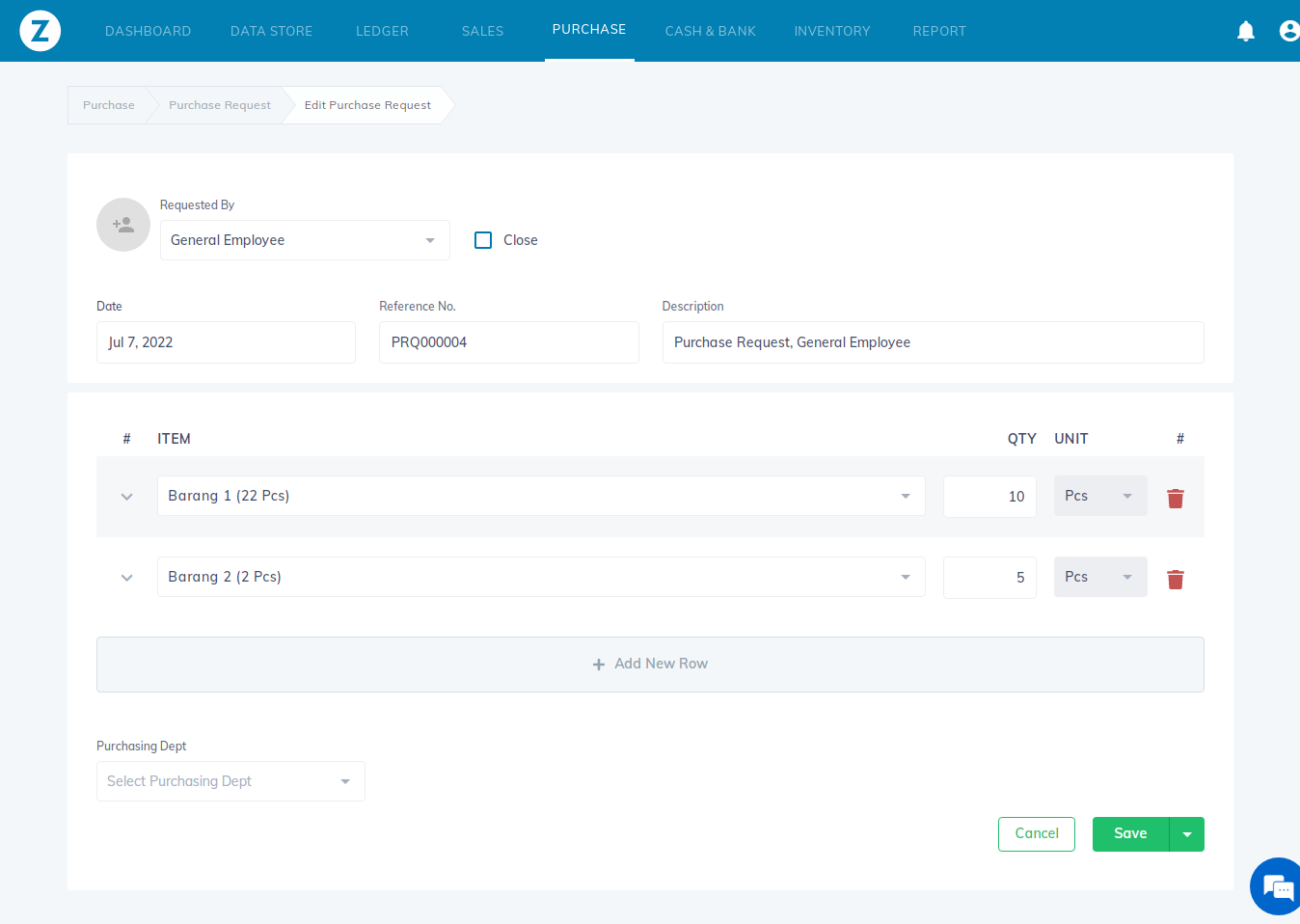Viewport: 1300px width, 924px height.
Task: Click the Save button
Action: pos(1130,834)
